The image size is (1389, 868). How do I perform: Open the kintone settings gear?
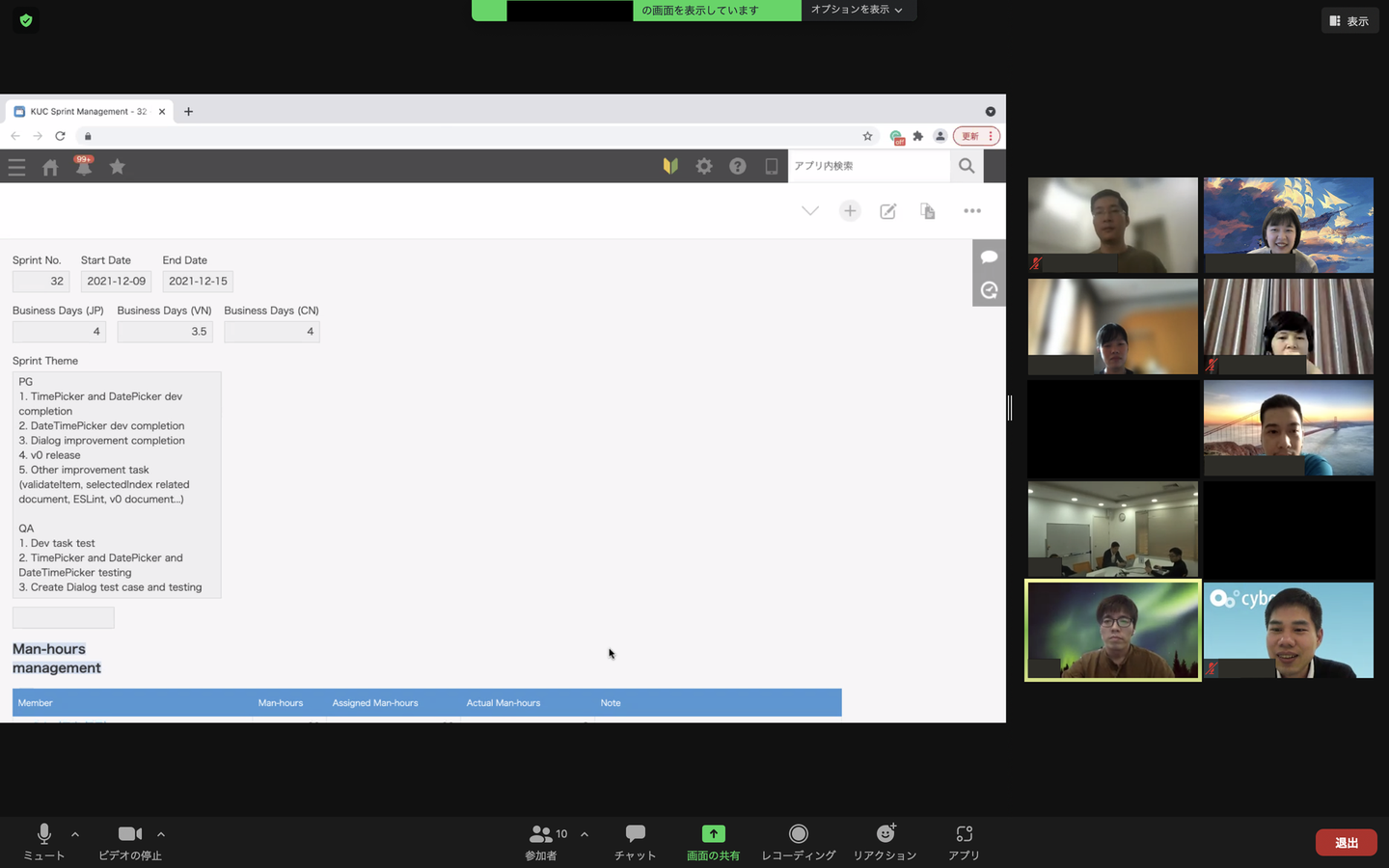[x=704, y=166]
